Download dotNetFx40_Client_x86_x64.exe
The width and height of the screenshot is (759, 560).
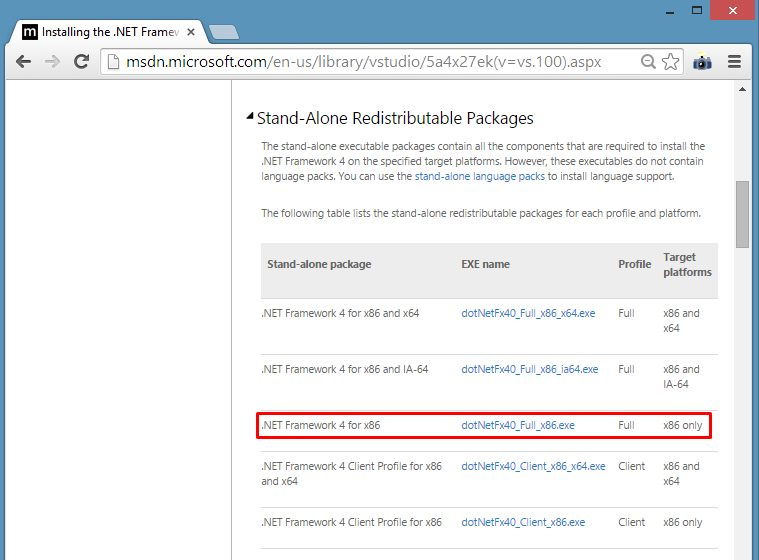[x=533, y=466]
